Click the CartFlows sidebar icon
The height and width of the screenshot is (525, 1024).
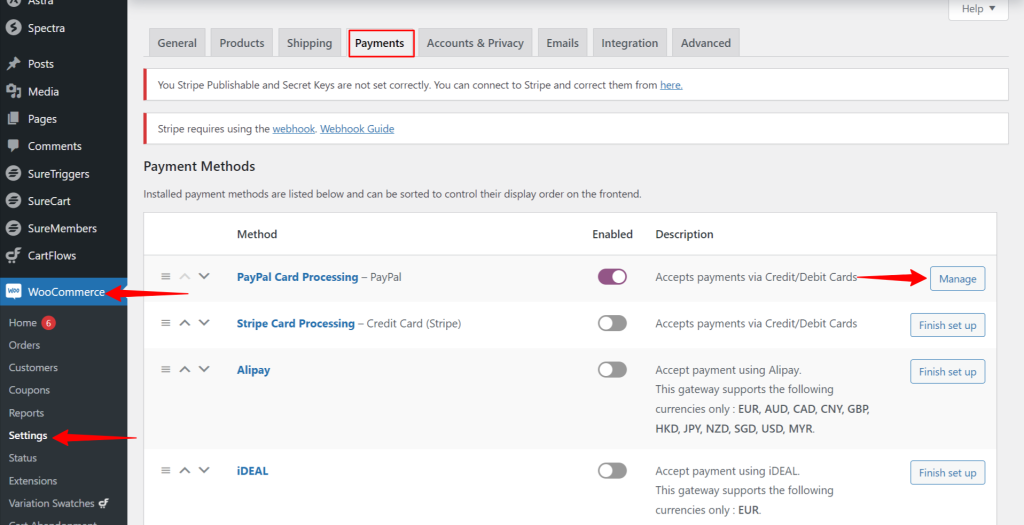[13, 255]
